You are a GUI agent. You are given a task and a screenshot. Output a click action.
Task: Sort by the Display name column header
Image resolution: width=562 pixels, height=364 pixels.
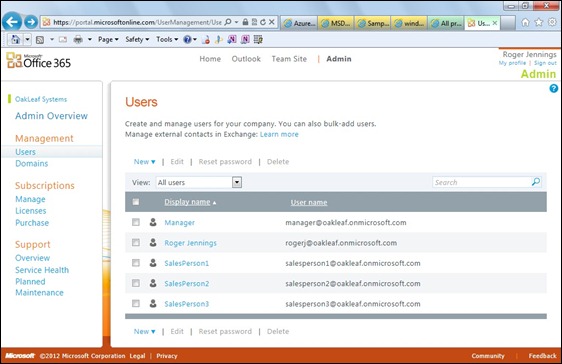[187, 202]
